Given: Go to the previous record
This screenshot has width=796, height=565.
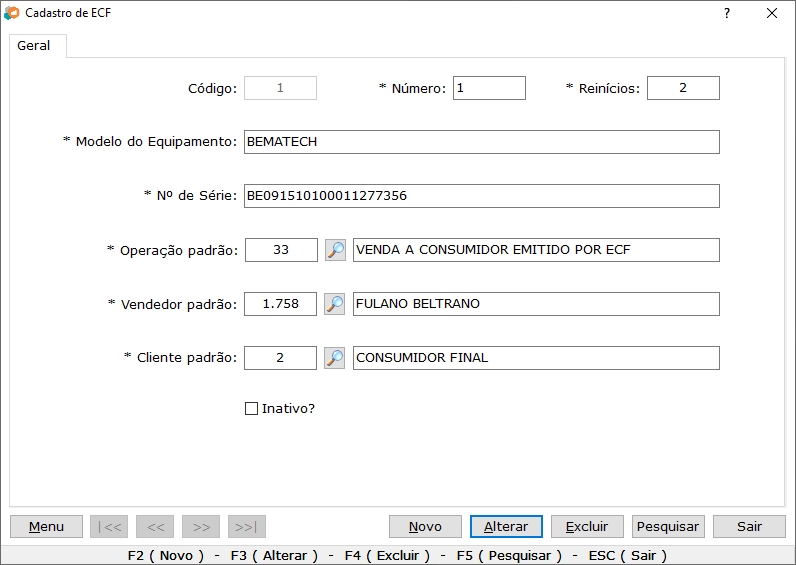Looking at the screenshot, I should 155,527.
